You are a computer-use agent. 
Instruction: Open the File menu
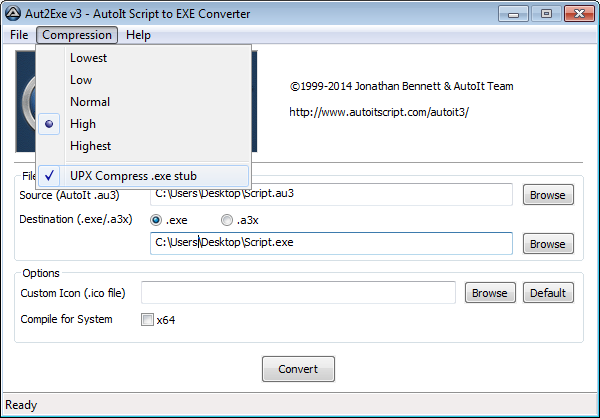tap(19, 35)
